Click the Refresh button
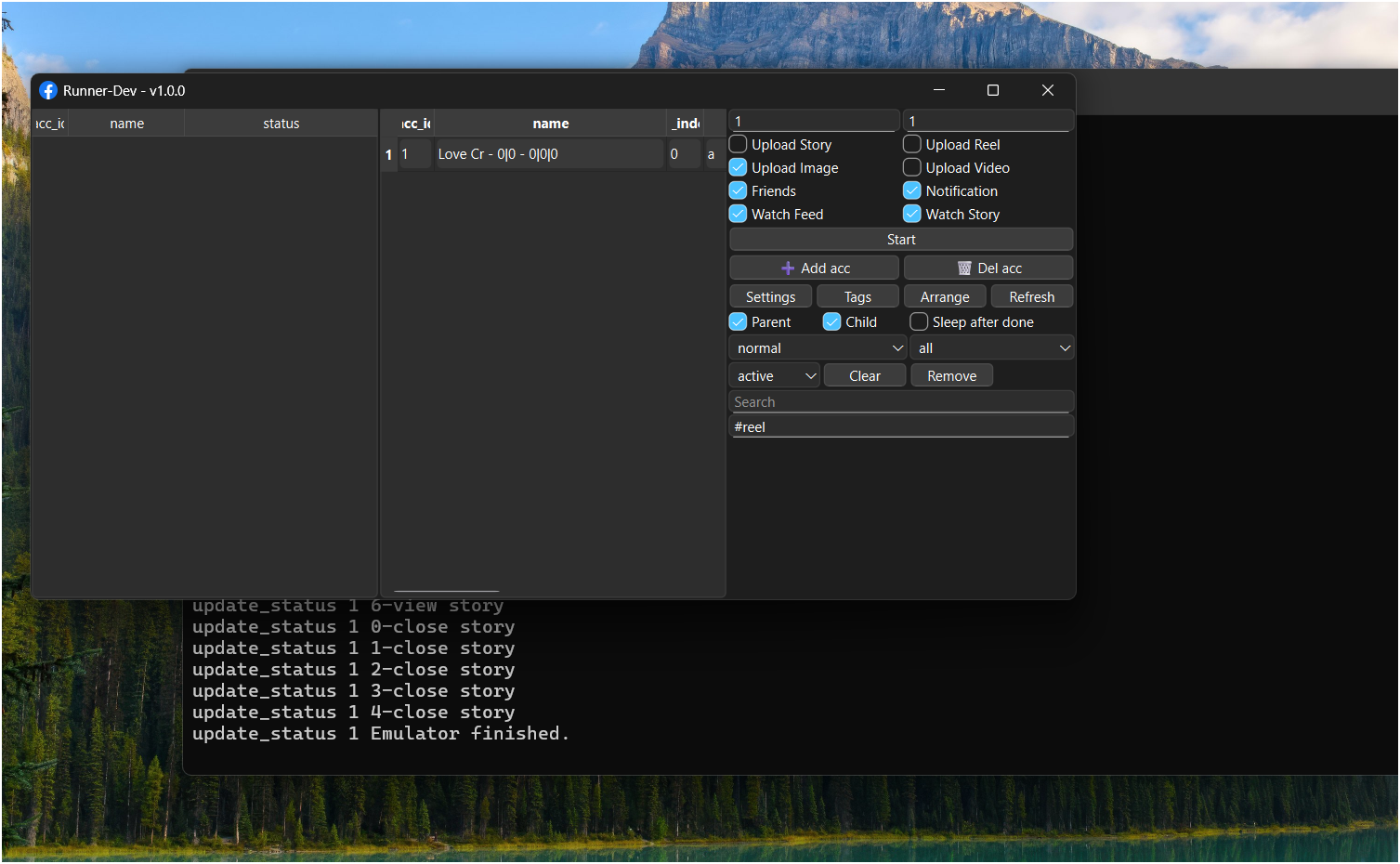 [x=1031, y=295]
